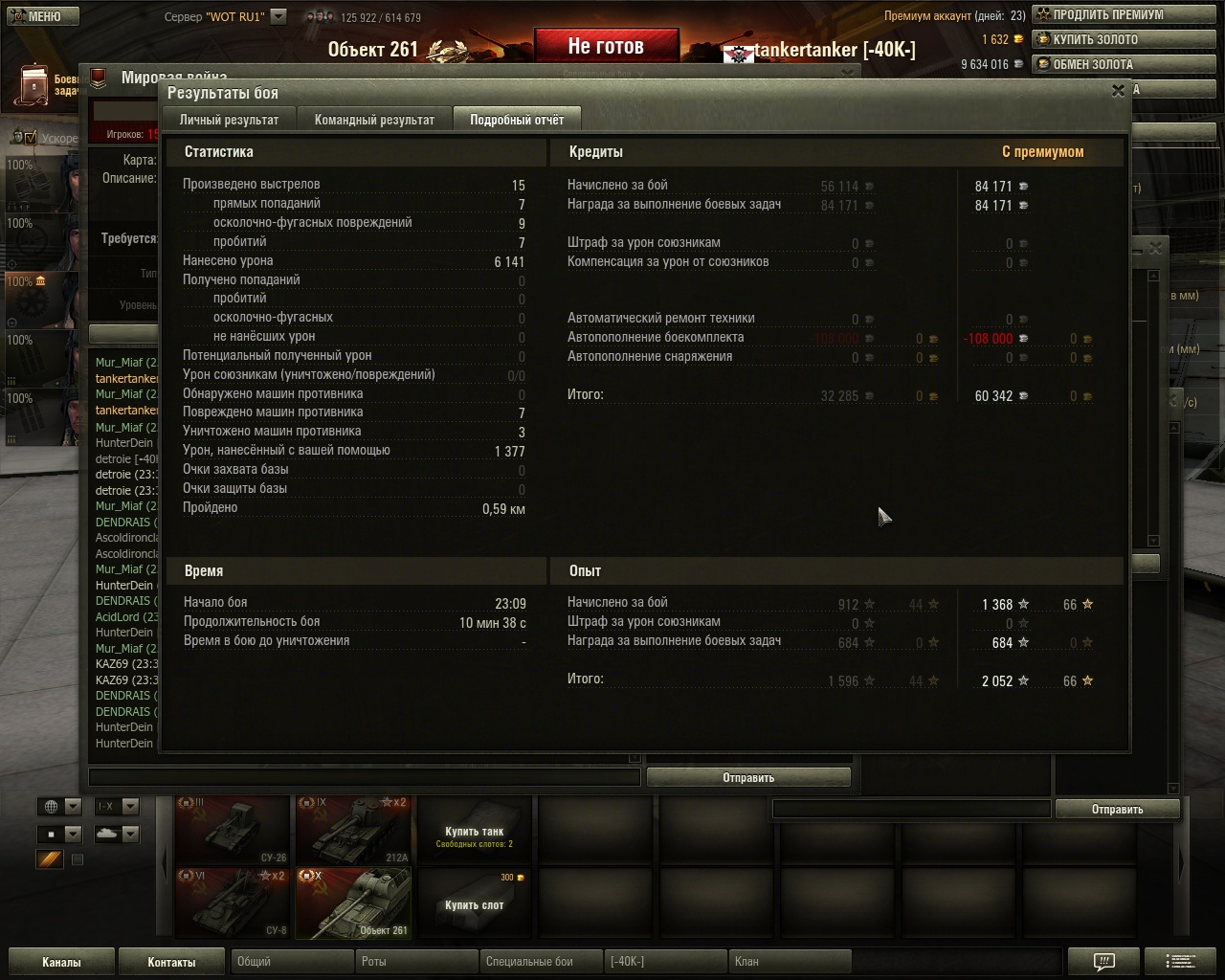Click the Мировая война rank chevron icon
The width and height of the screenshot is (1225, 980).
point(99,79)
